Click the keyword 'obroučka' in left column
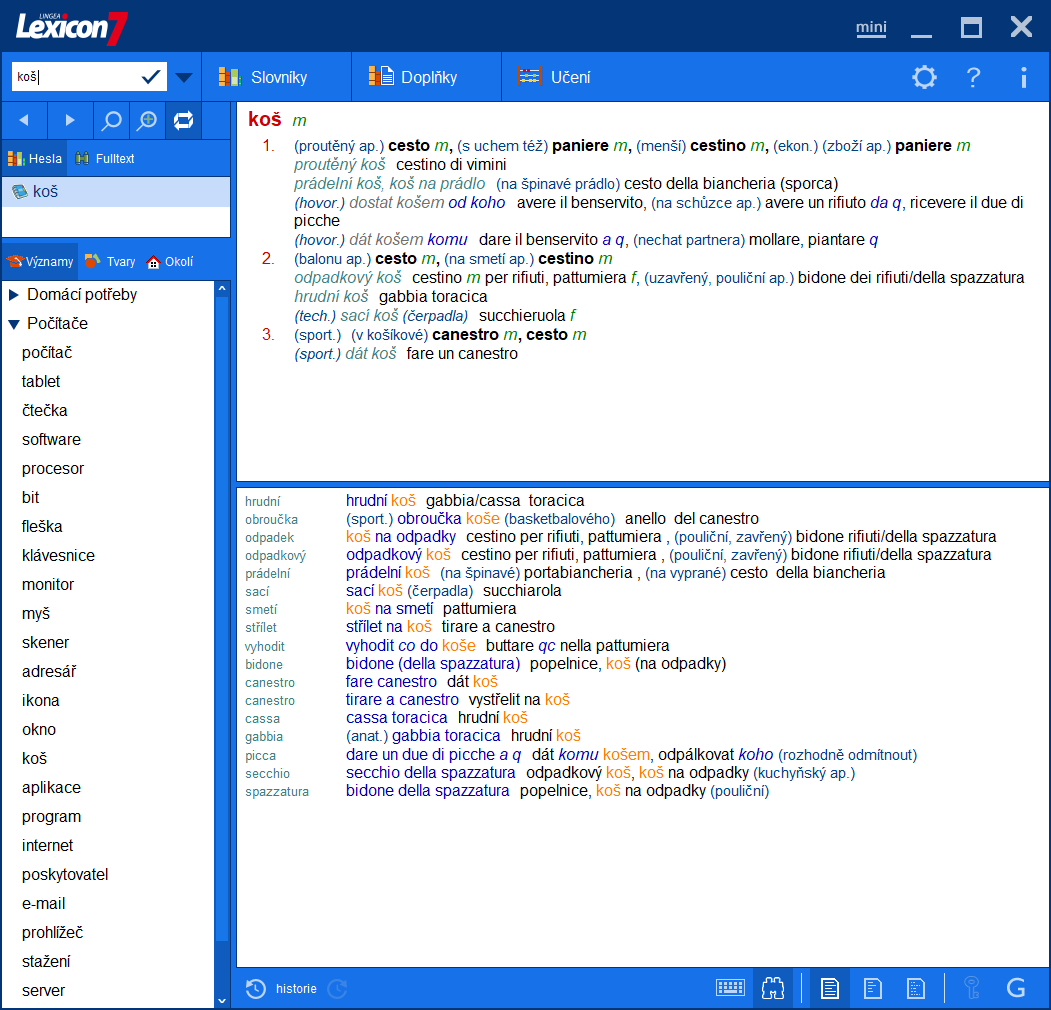Screen dimensions: 1051x1010 [271, 519]
